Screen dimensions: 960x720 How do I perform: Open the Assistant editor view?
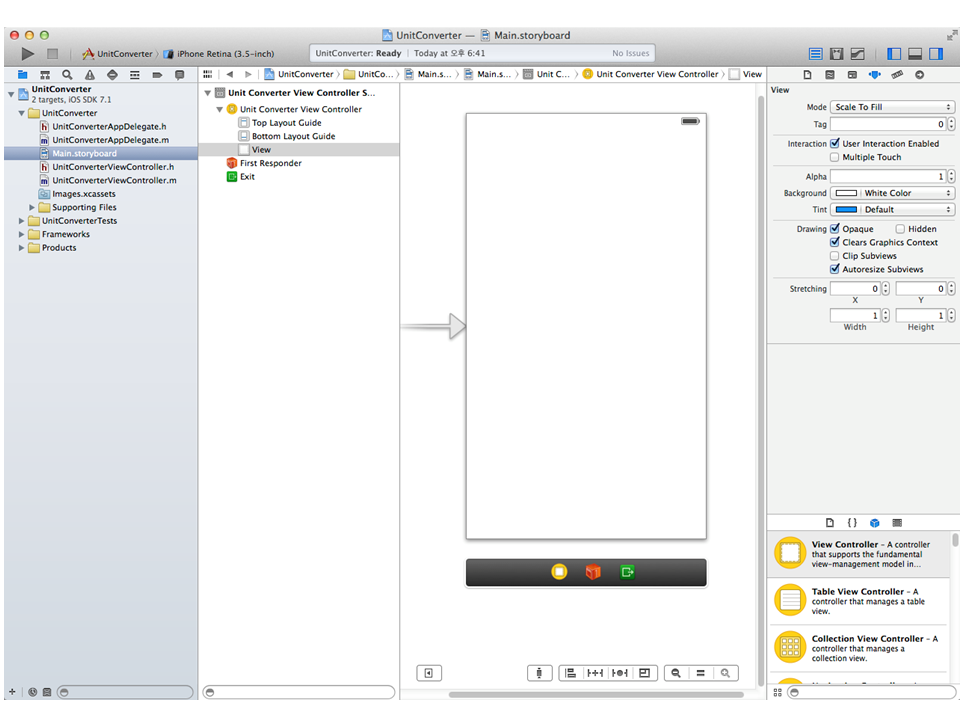(837, 54)
